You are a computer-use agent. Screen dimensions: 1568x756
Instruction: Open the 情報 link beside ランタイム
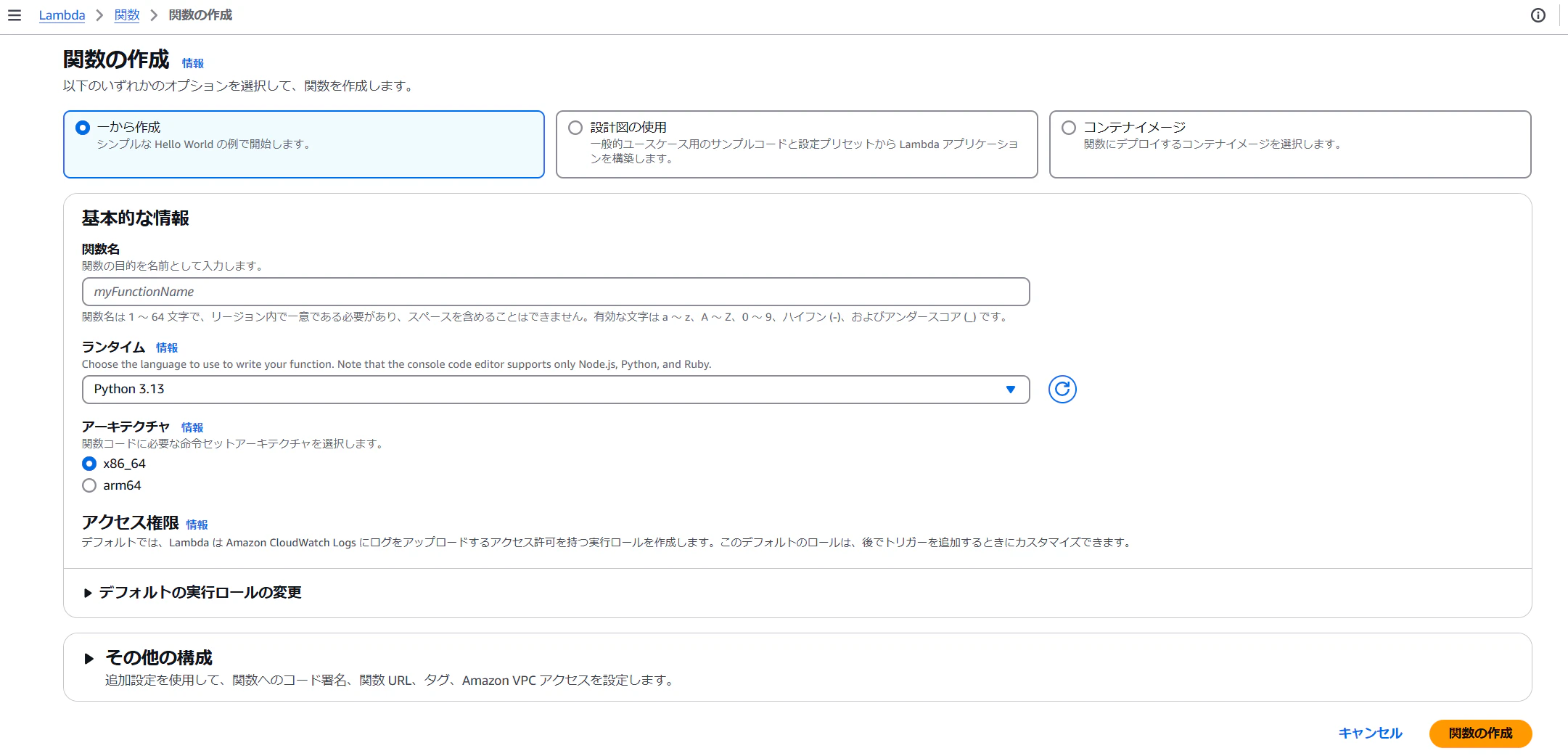click(x=167, y=348)
